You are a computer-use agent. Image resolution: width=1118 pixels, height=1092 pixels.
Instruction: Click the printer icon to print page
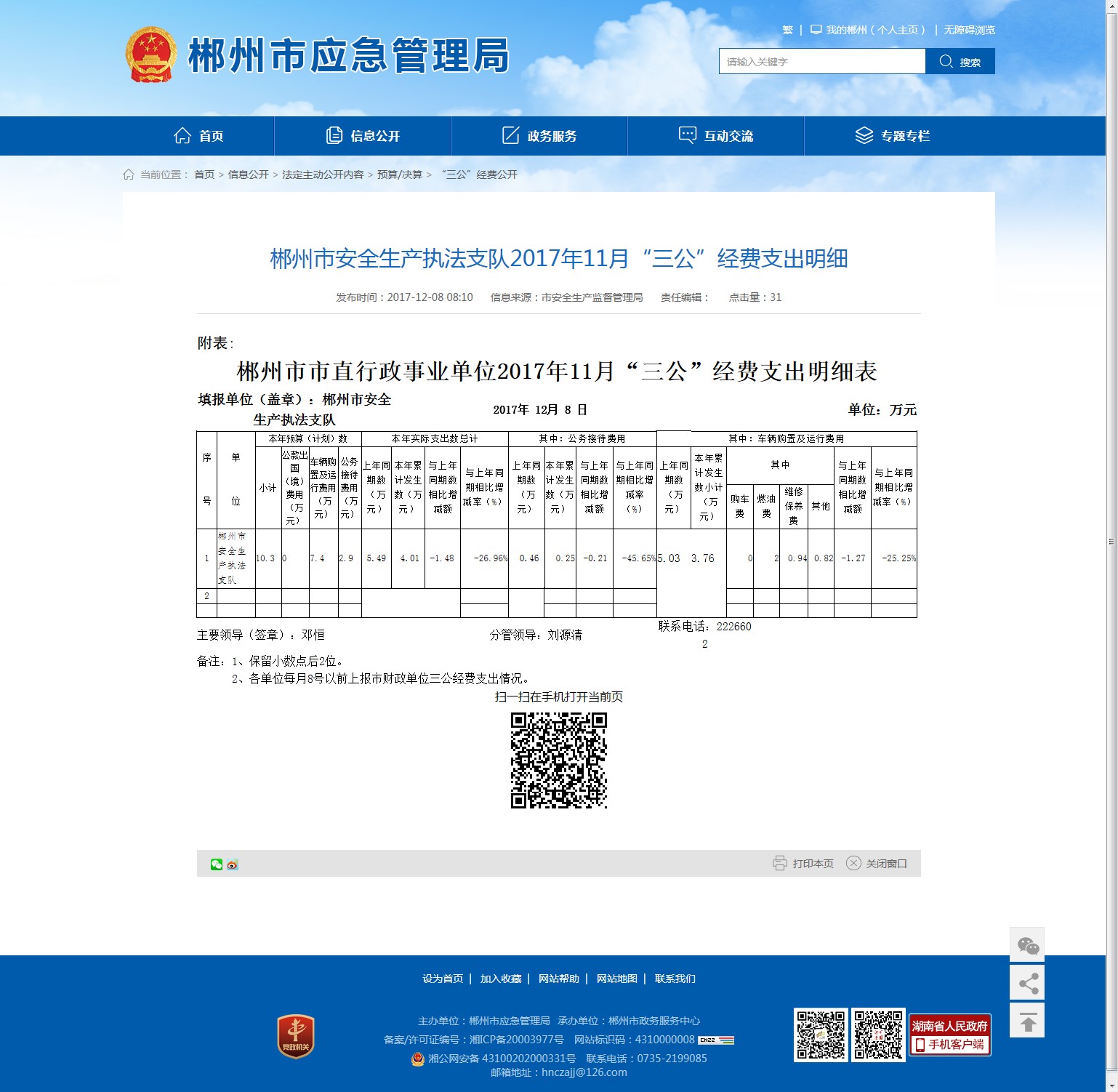(780, 864)
